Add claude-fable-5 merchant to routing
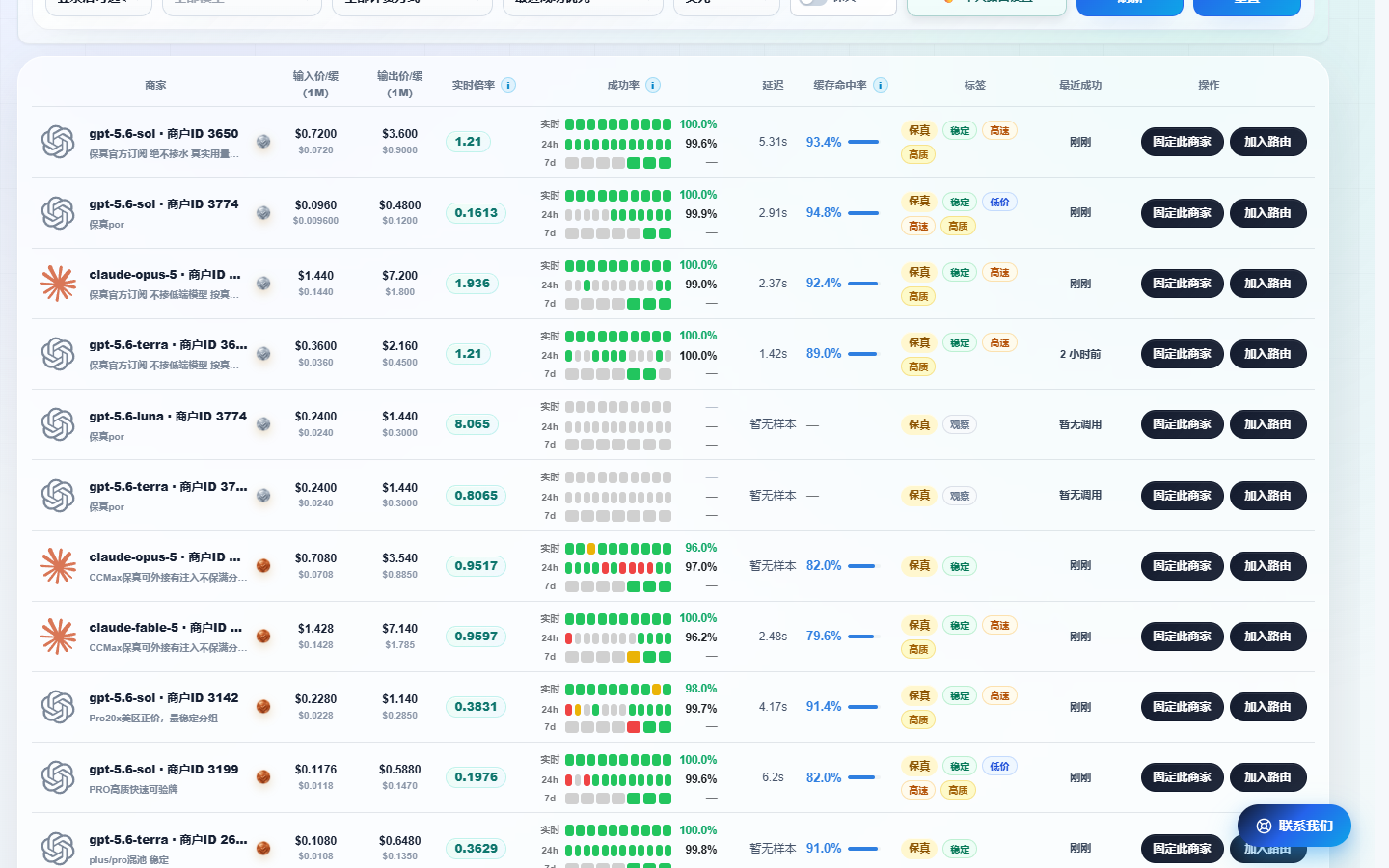The height and width of the screenshot is (868, 1389). pyautogui.click(x=1267, y=637)
